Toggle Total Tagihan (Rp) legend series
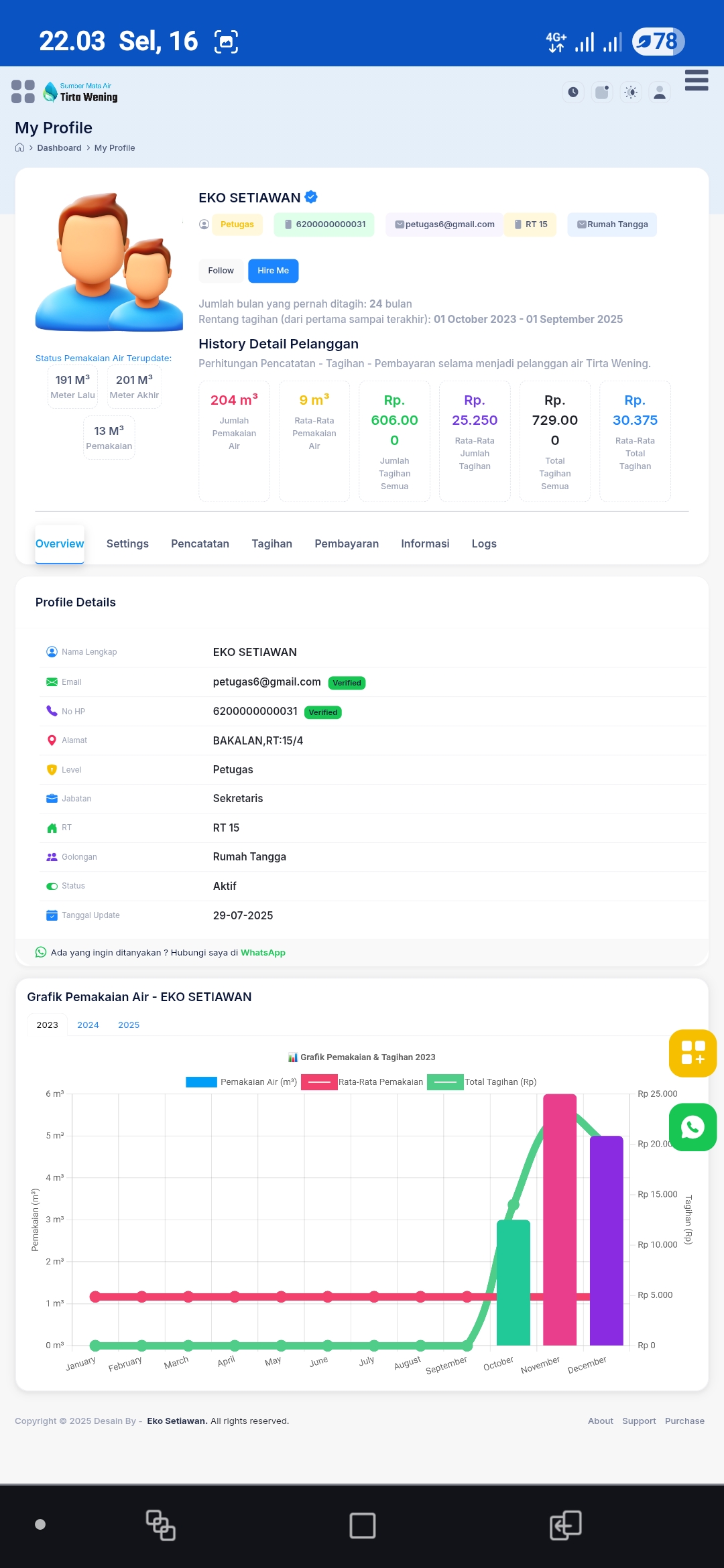 tap(483, 1082)
